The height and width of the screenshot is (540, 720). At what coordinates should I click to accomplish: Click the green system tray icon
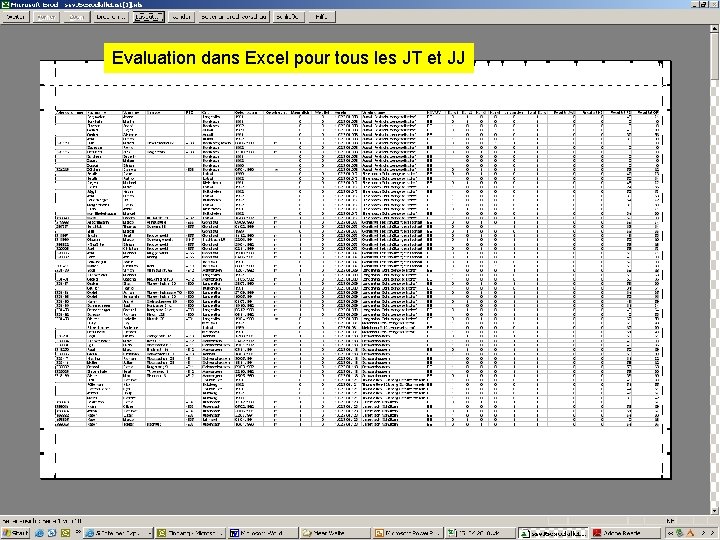point(680,533)
